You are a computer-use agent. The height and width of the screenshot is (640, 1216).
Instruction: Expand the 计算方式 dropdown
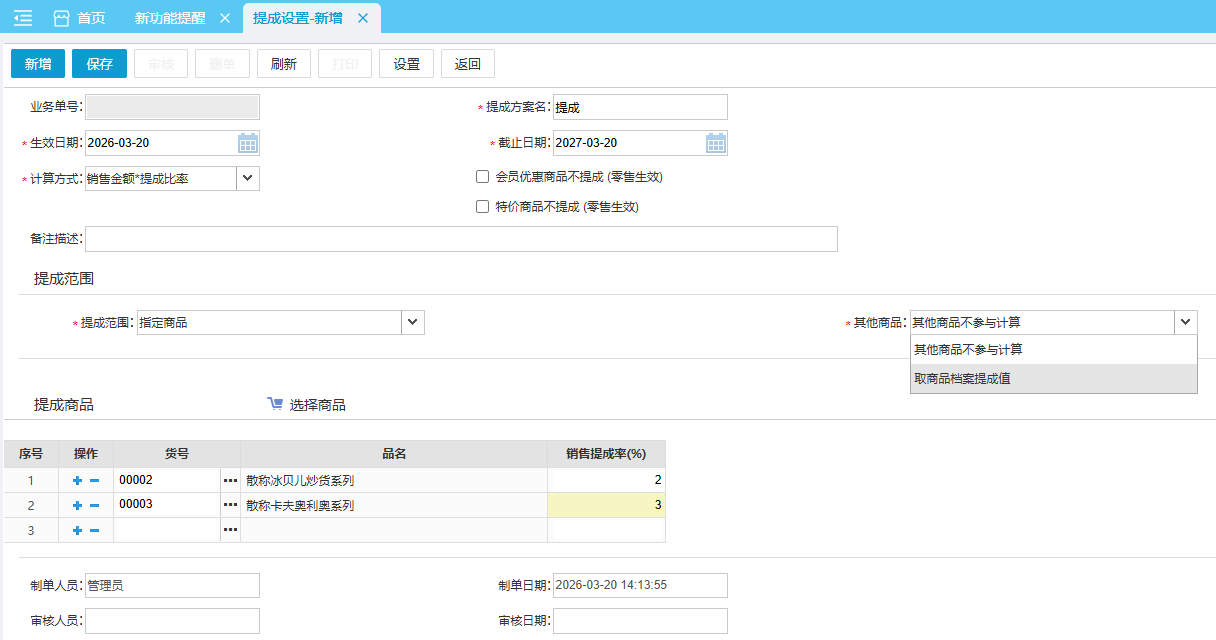point(248,178)
